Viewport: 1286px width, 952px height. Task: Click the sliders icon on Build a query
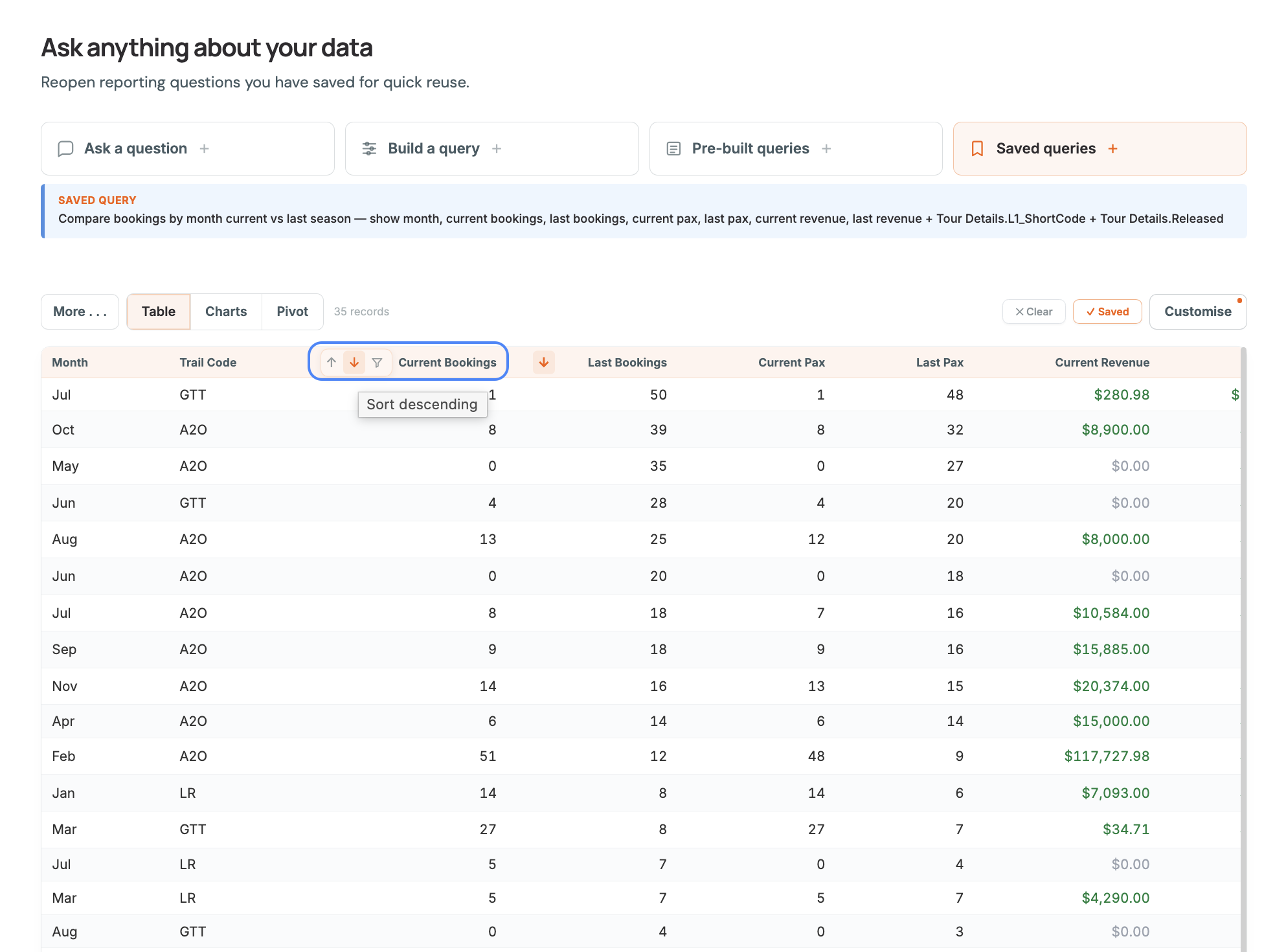(369, 149)
